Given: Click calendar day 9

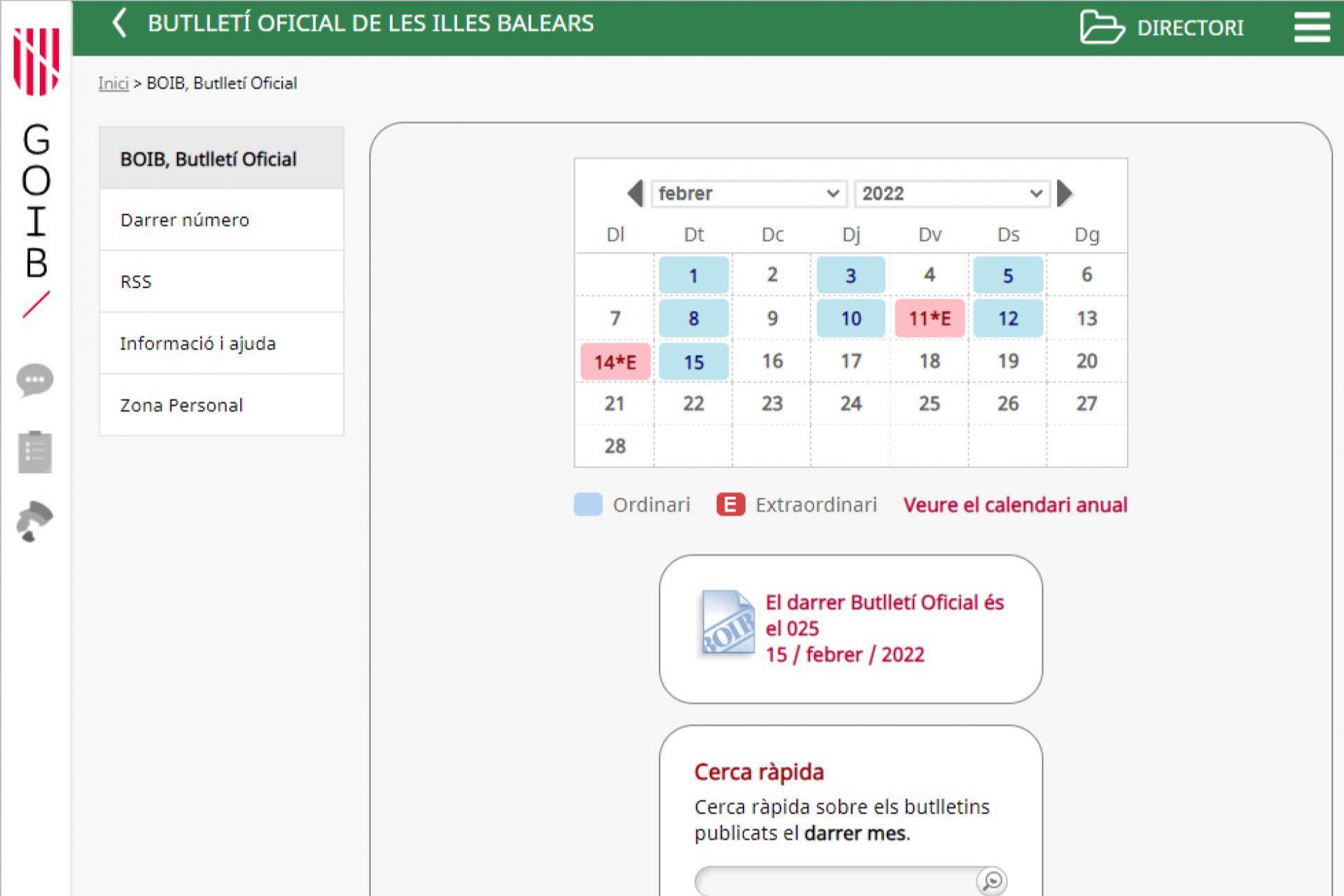Looking at the screenshot, I should point(772,318).
